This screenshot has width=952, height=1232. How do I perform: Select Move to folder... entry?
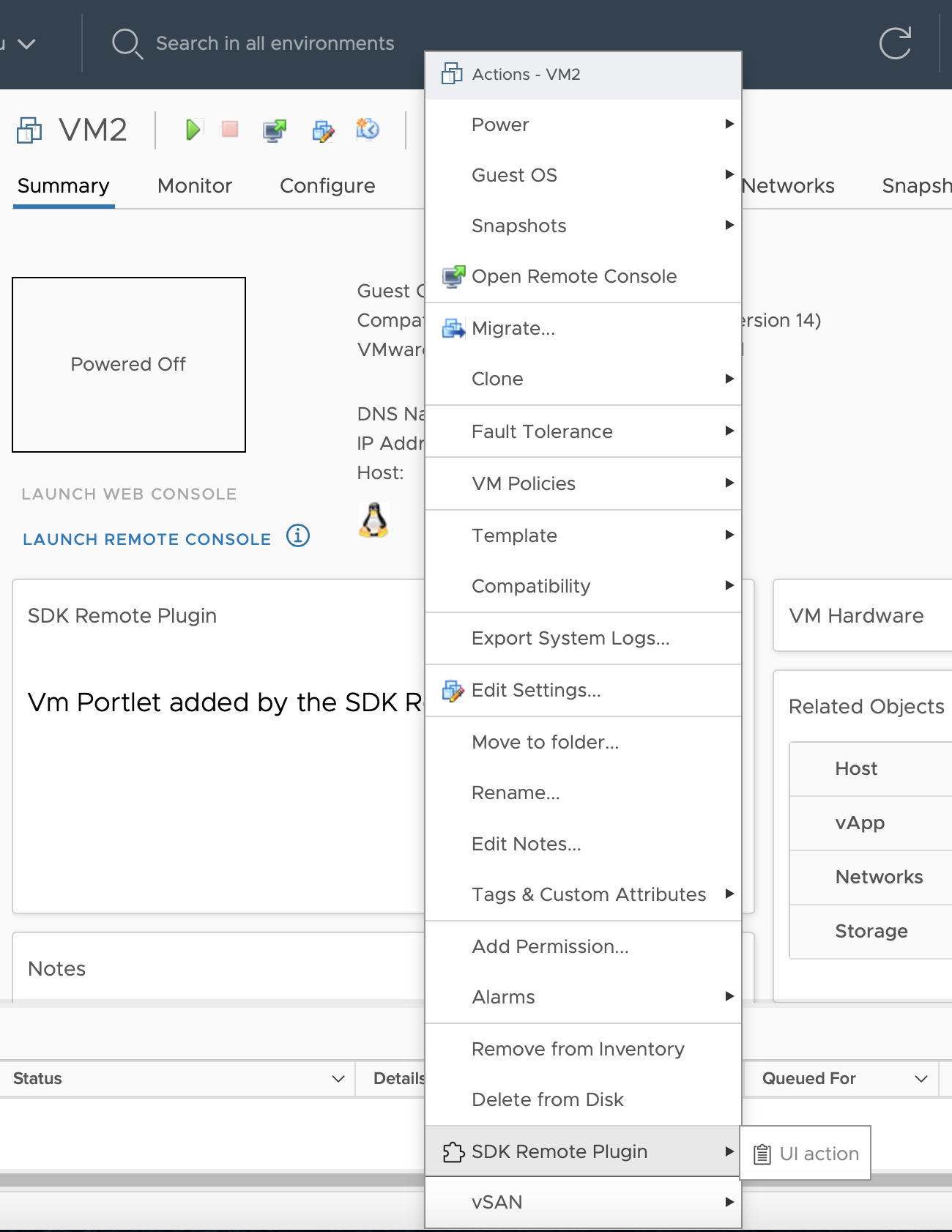click(583, 742)
